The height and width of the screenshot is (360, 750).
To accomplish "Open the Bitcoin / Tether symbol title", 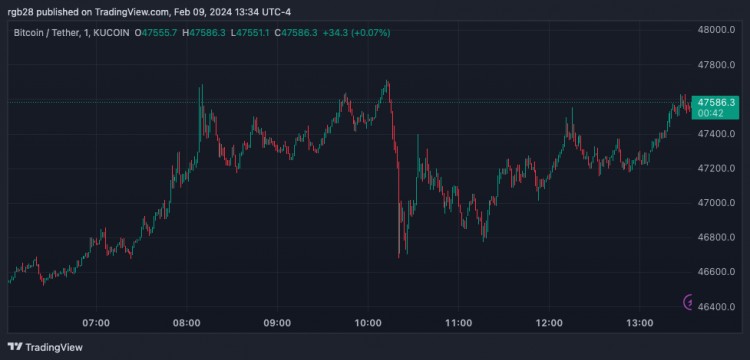I will 46,33.
